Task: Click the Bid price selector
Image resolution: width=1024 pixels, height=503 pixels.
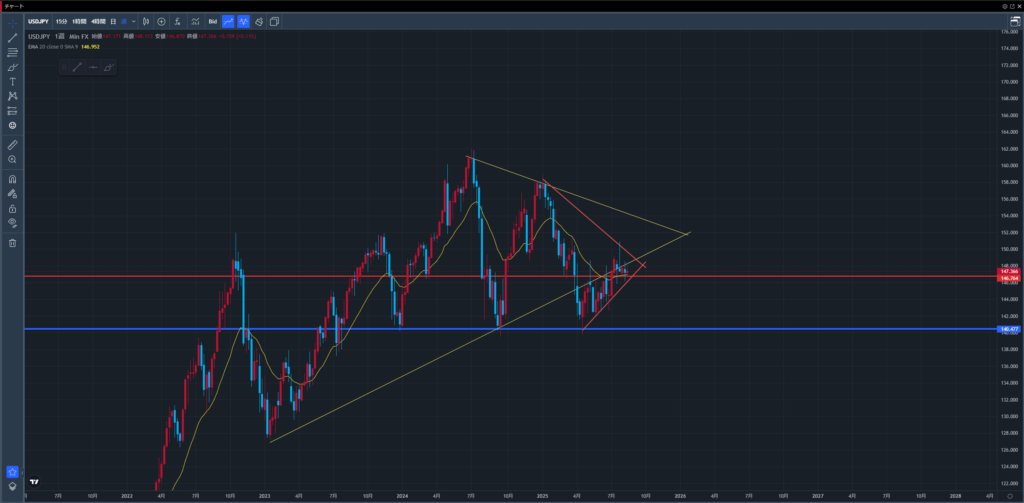Action: tap(212, 22)
